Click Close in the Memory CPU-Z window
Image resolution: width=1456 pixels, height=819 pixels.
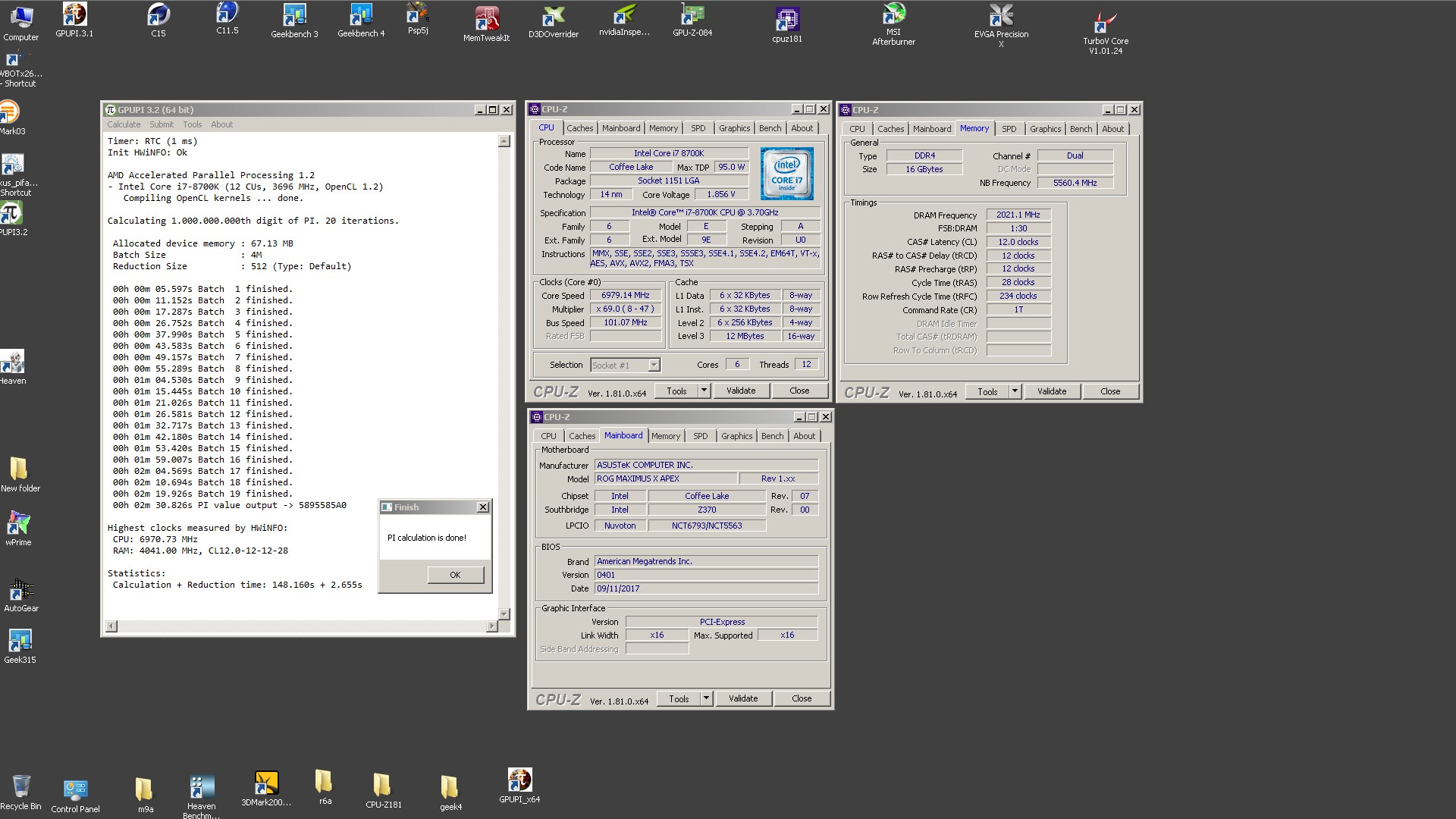click(x=1110, y=391)
